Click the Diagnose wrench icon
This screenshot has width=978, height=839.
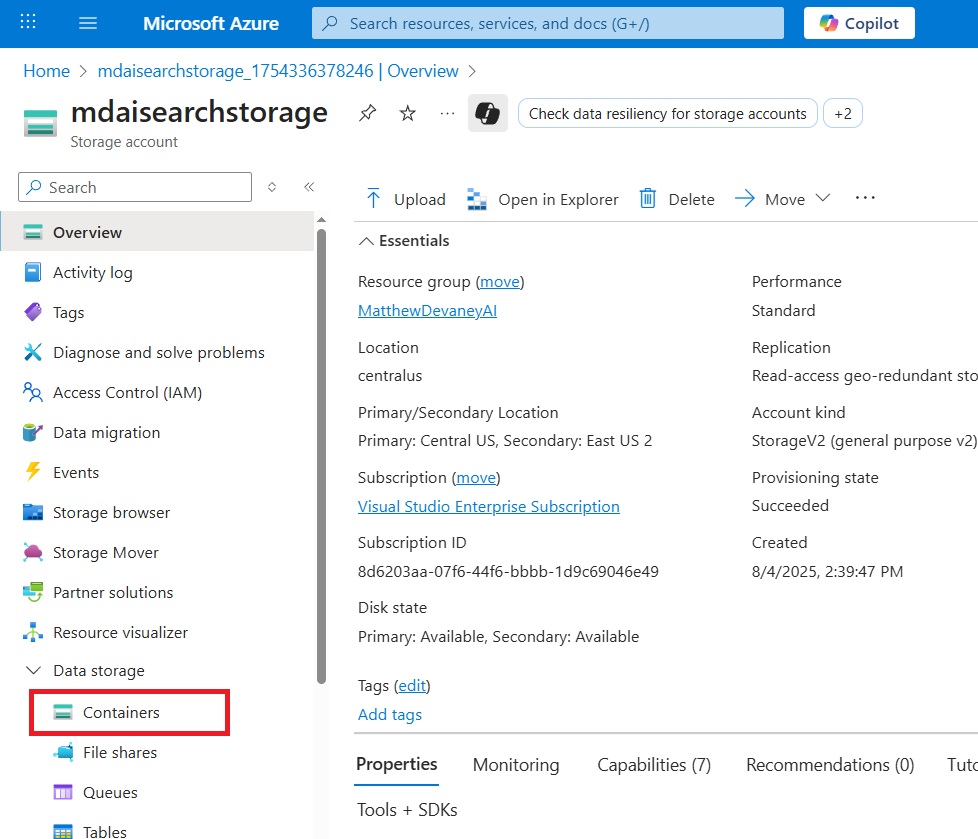pyautogui.click(x=32, y=352)
